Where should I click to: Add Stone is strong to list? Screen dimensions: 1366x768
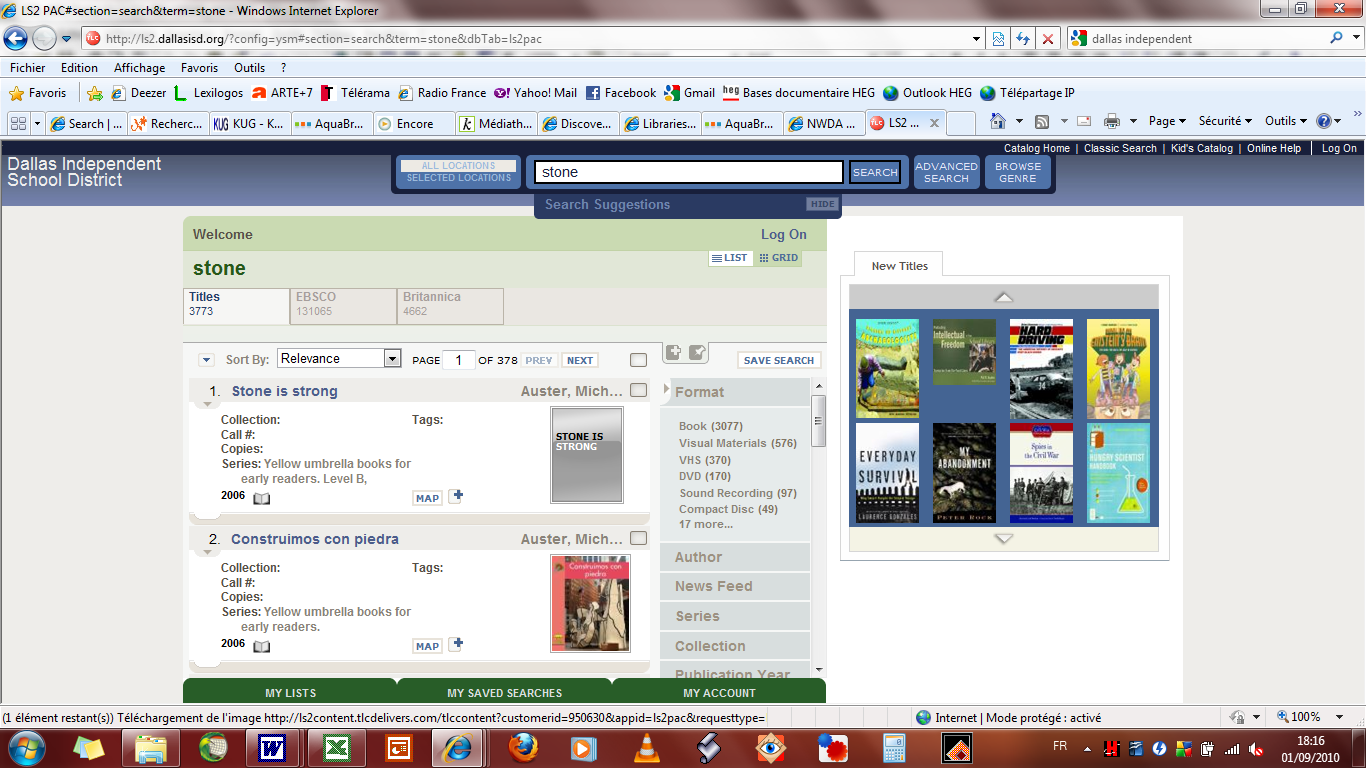456,496
